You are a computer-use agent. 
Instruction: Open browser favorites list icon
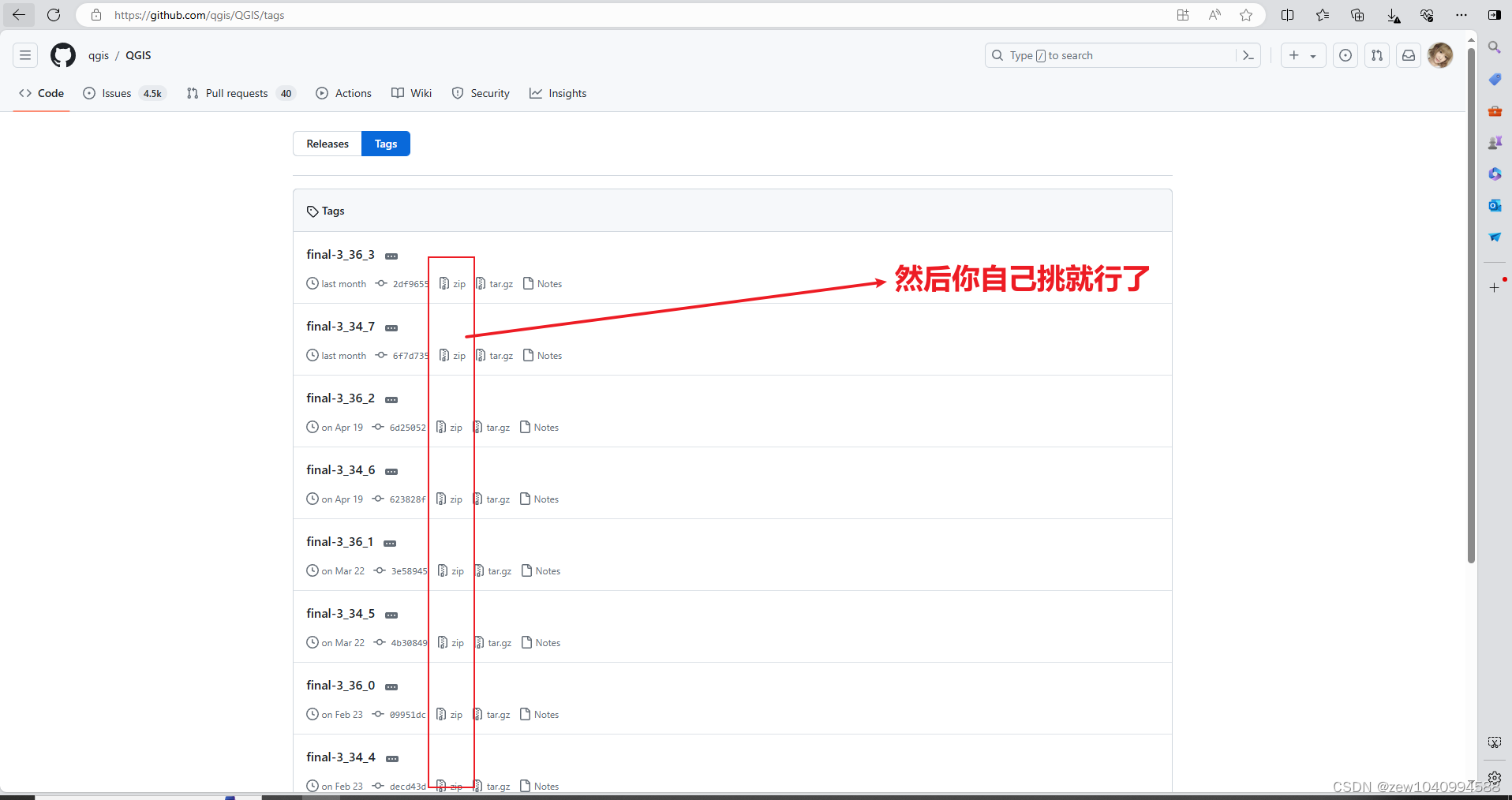pyautogui.click(x=1323, y=15)
